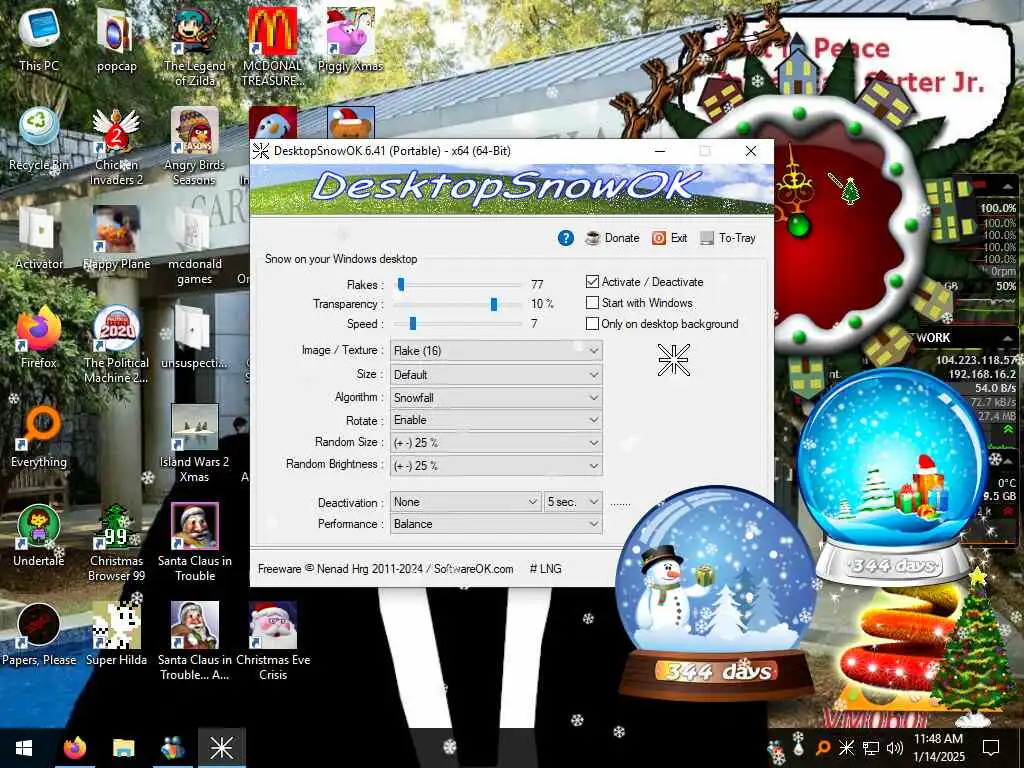This screenshot has height=768, width=1024.
Task: Select the popcap desktop icon
Action: (116, 40)
